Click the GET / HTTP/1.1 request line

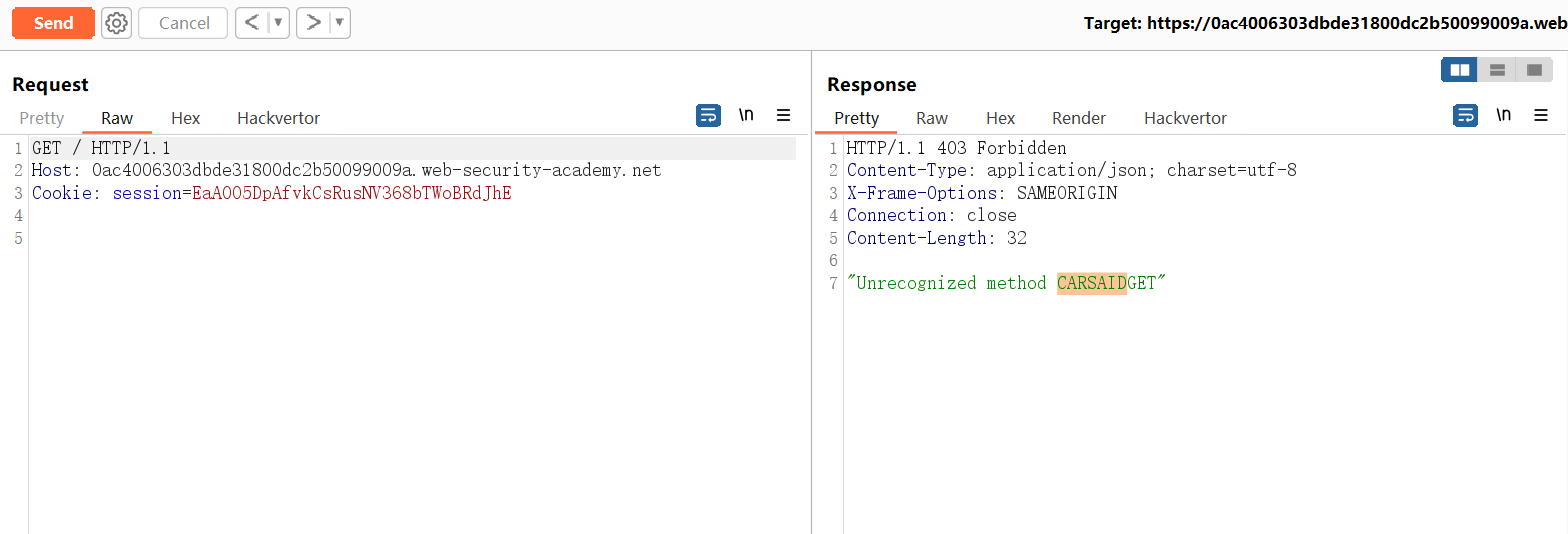pos(101,148)
